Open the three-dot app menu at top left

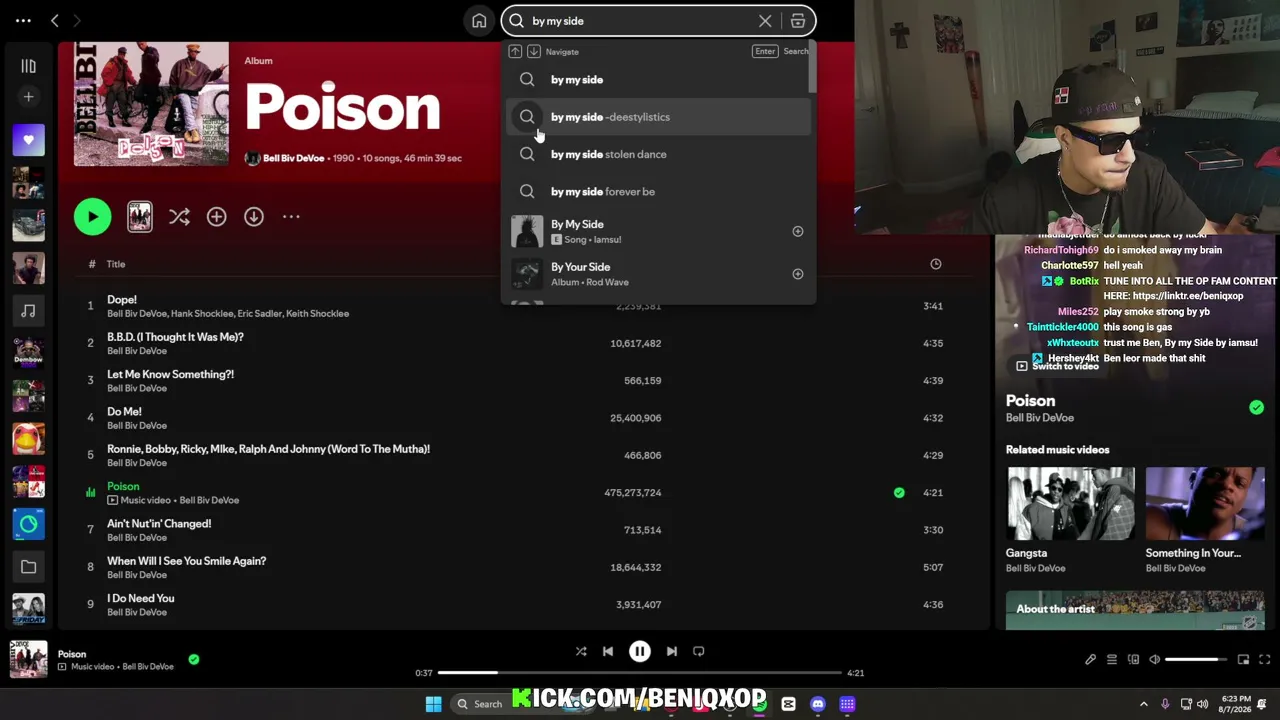coord(23,20)
